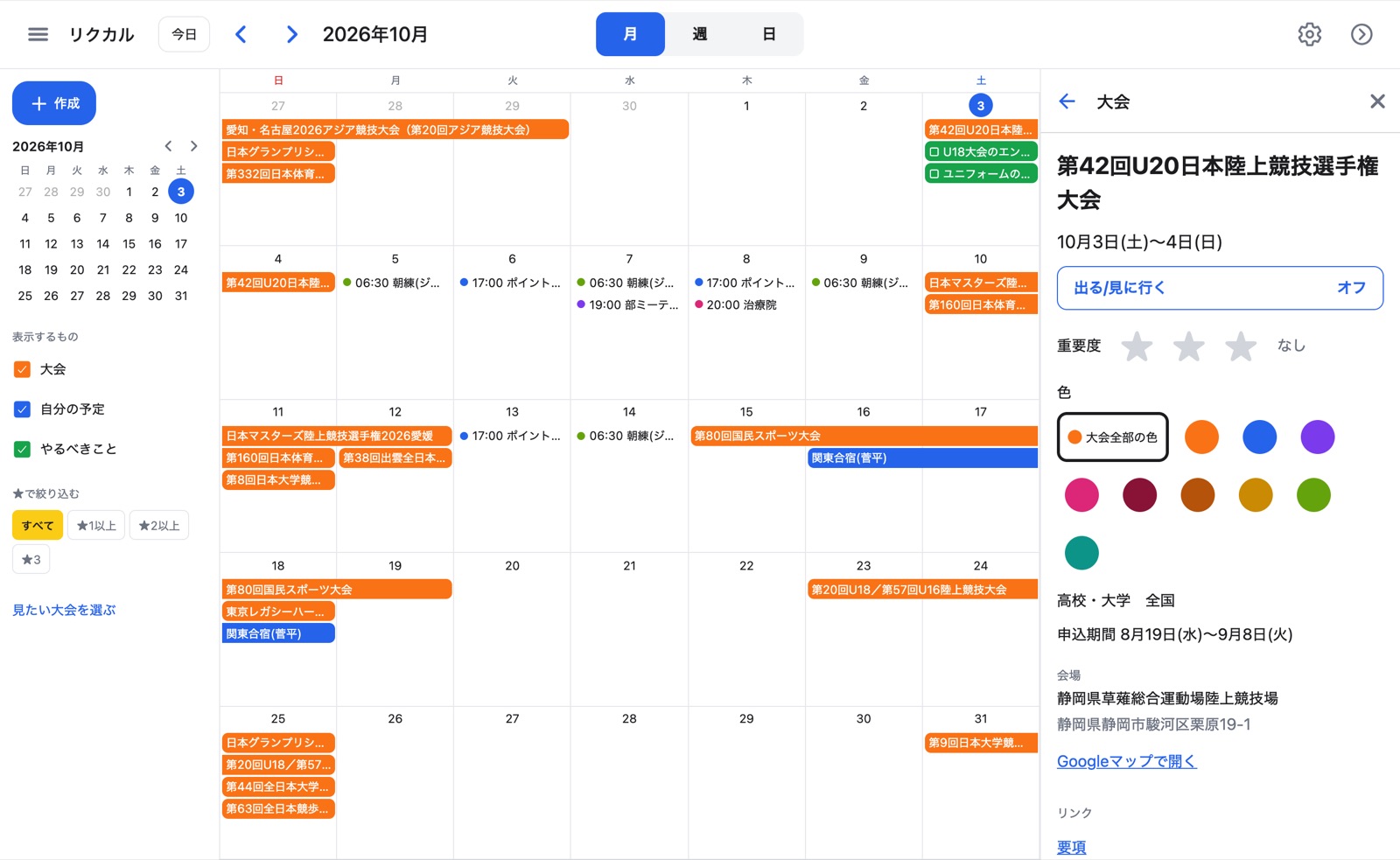Go to next month with right arrow in header
Image resolution: width=1400 pixels, height=860 pixels.
(x=292, y=34)
